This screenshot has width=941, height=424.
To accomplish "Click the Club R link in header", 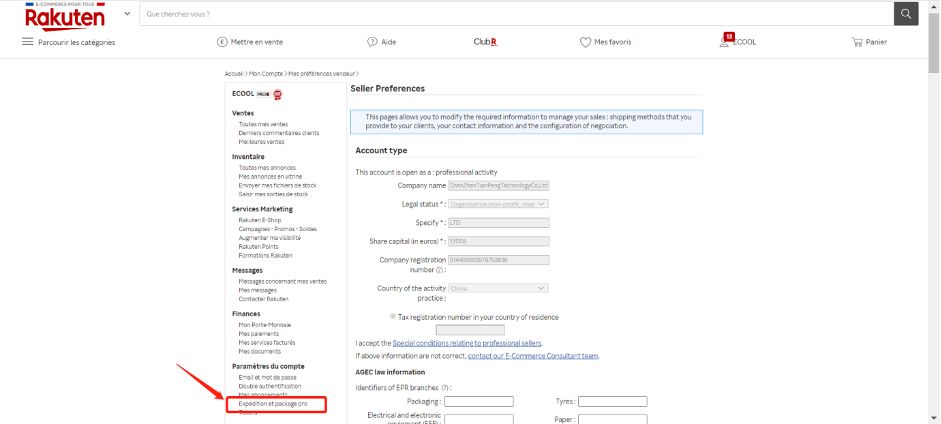I will pyautogui.click(x=485, y=42).
